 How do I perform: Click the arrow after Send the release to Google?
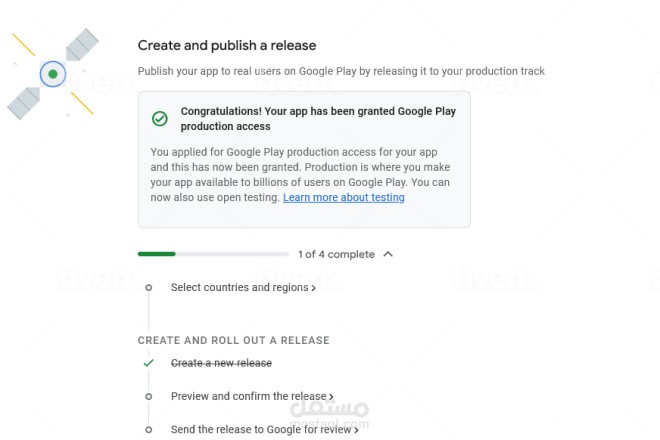(x=355, y=430)
